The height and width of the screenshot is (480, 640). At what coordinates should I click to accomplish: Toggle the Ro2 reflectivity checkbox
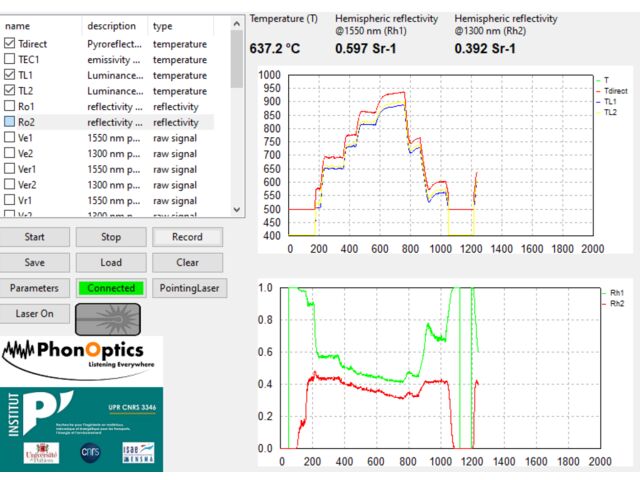[10, 122]
